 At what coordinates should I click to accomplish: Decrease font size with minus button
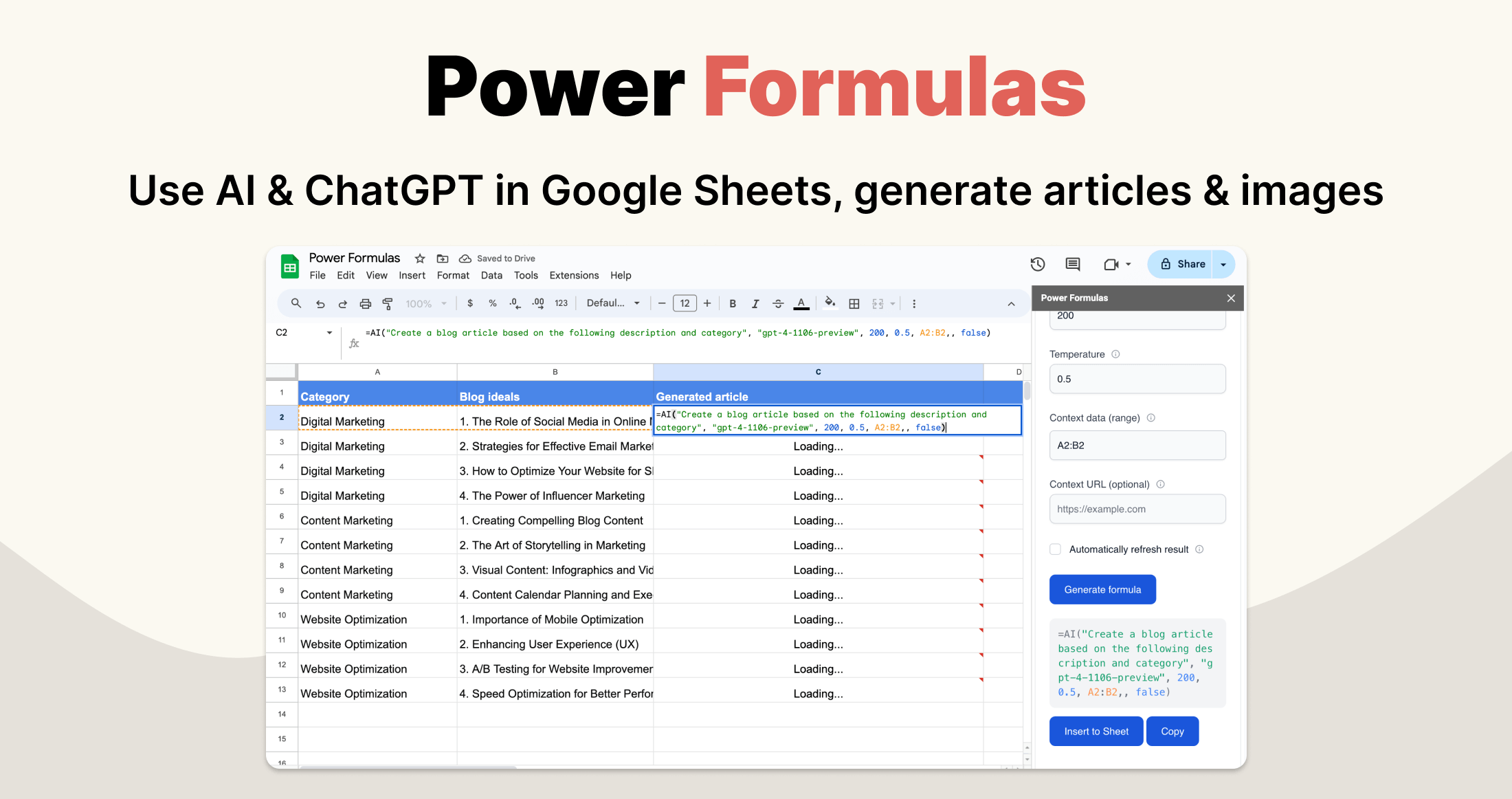point(662,303)
